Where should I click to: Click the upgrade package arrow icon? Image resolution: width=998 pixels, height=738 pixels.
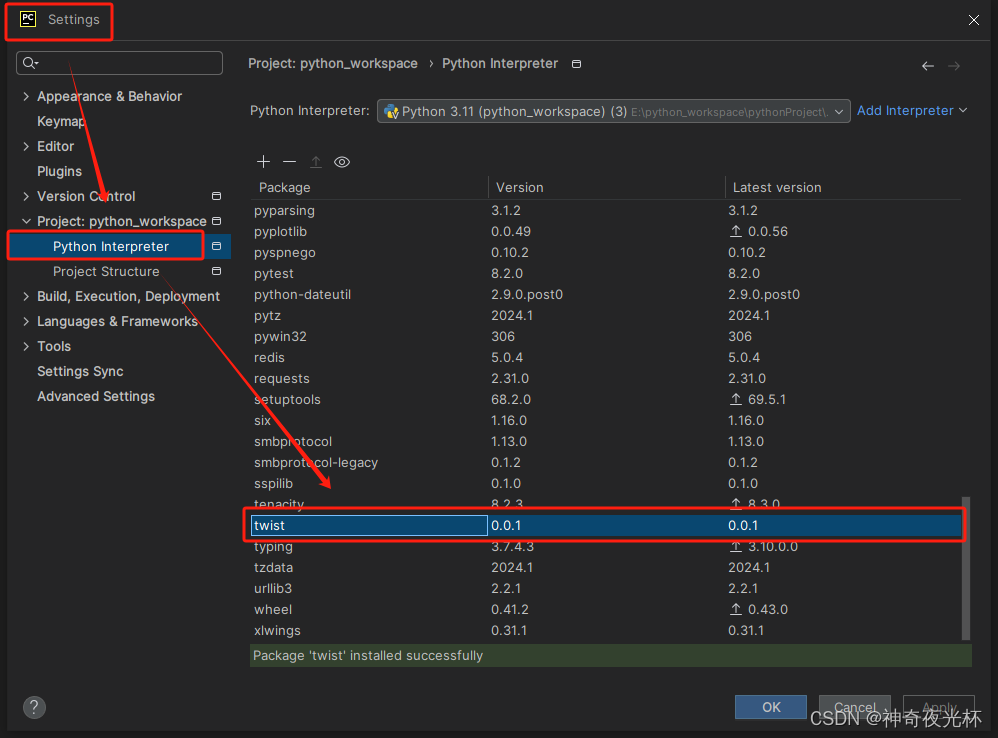tap(316, 162)
